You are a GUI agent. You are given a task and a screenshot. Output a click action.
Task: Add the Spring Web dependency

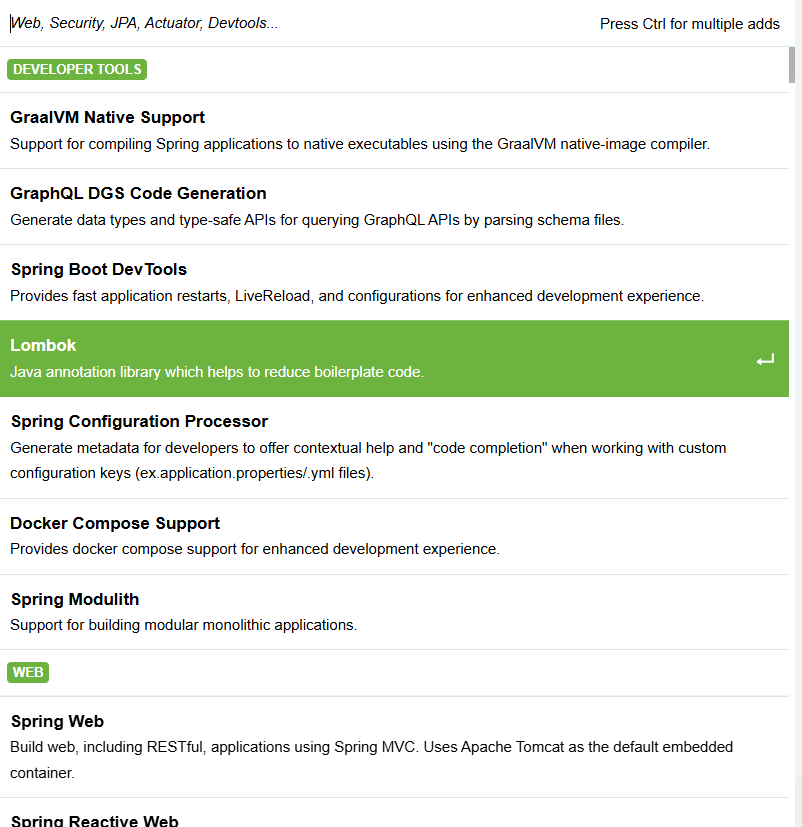57,722
